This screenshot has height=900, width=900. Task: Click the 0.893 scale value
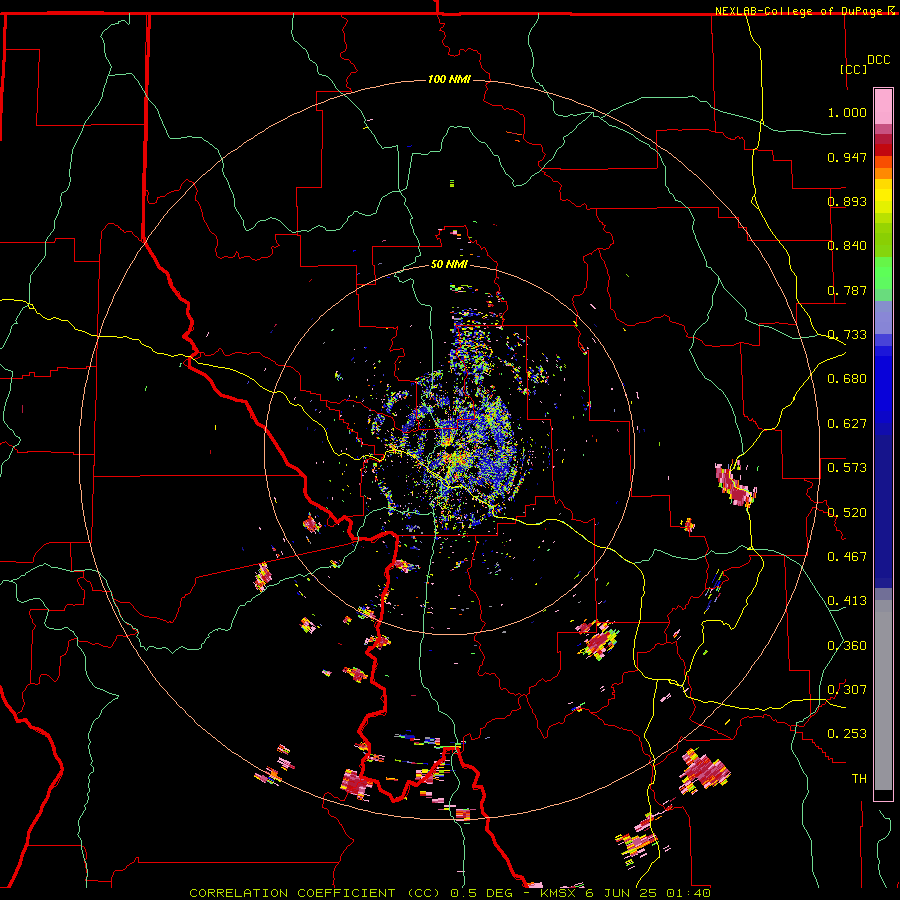[847, 201]
